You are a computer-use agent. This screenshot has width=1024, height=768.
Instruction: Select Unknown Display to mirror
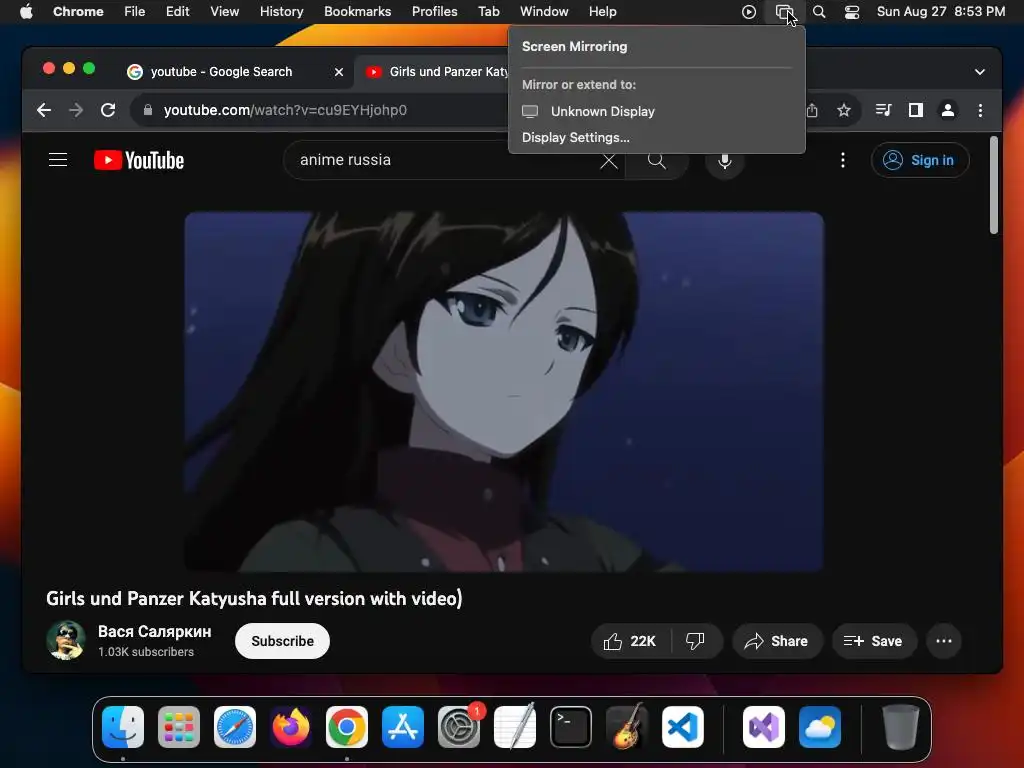(656, 112)
